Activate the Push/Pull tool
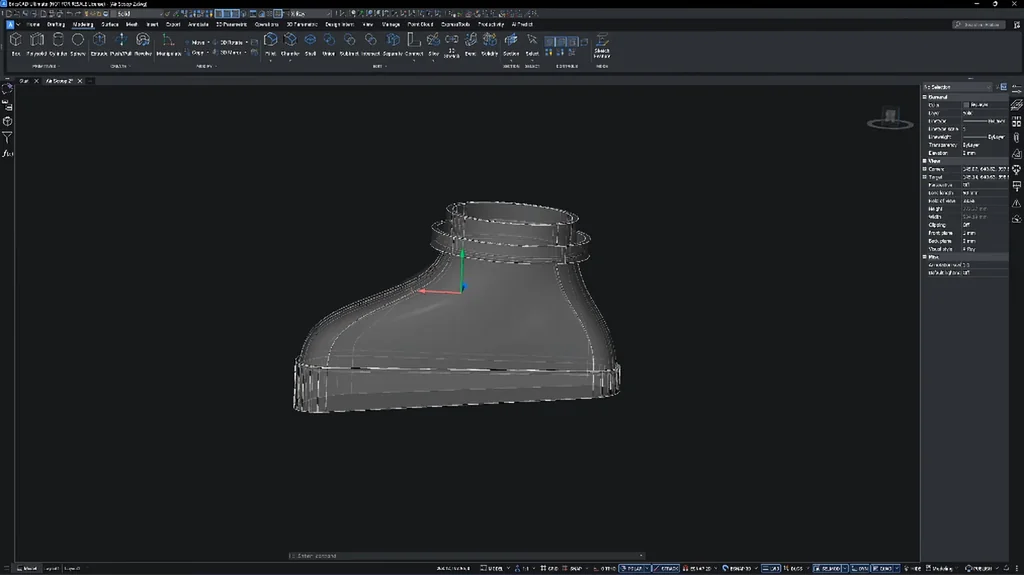This screenshot has width=1024, height=575. [x=121, y=44]
